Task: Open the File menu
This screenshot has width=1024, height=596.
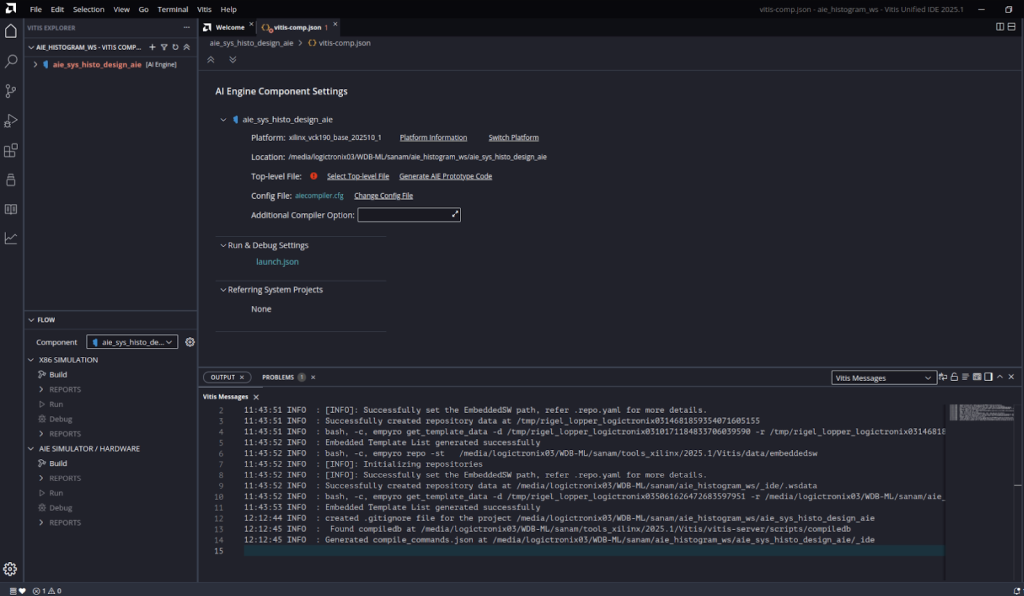Action: coord(36,9)
